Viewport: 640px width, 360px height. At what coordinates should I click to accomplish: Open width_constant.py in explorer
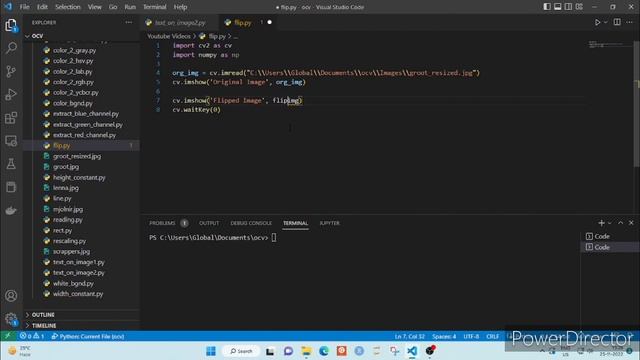(x=78, y=294)
